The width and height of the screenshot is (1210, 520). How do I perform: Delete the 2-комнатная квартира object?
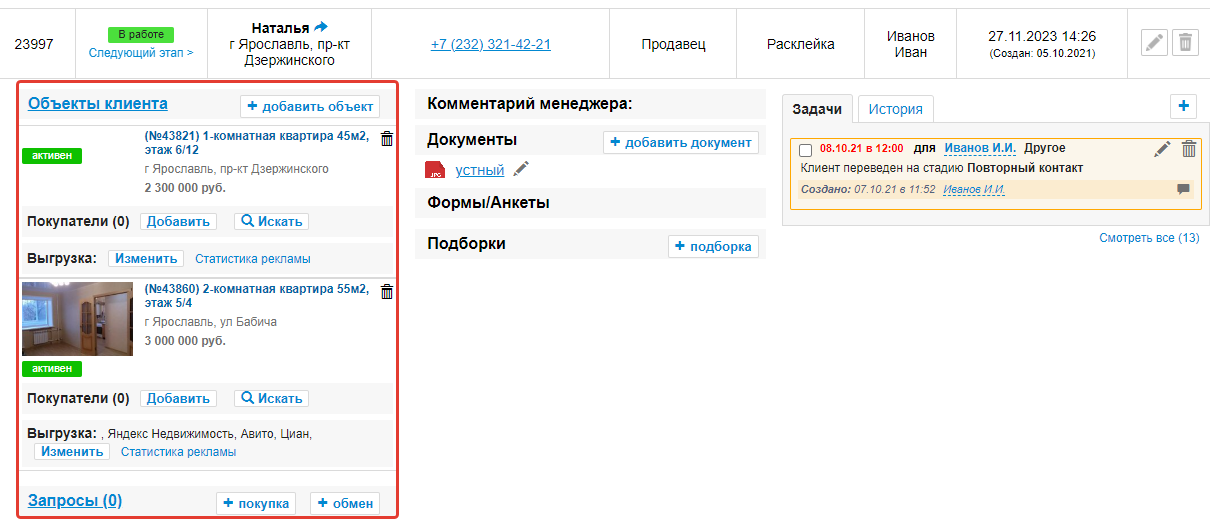point(387,292)
